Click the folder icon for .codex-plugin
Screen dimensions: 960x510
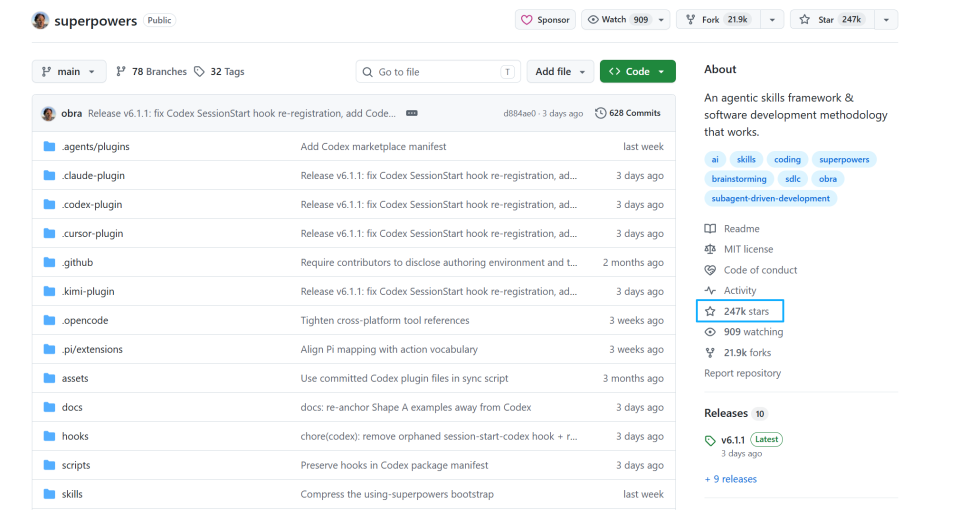[x=50, y=204]
